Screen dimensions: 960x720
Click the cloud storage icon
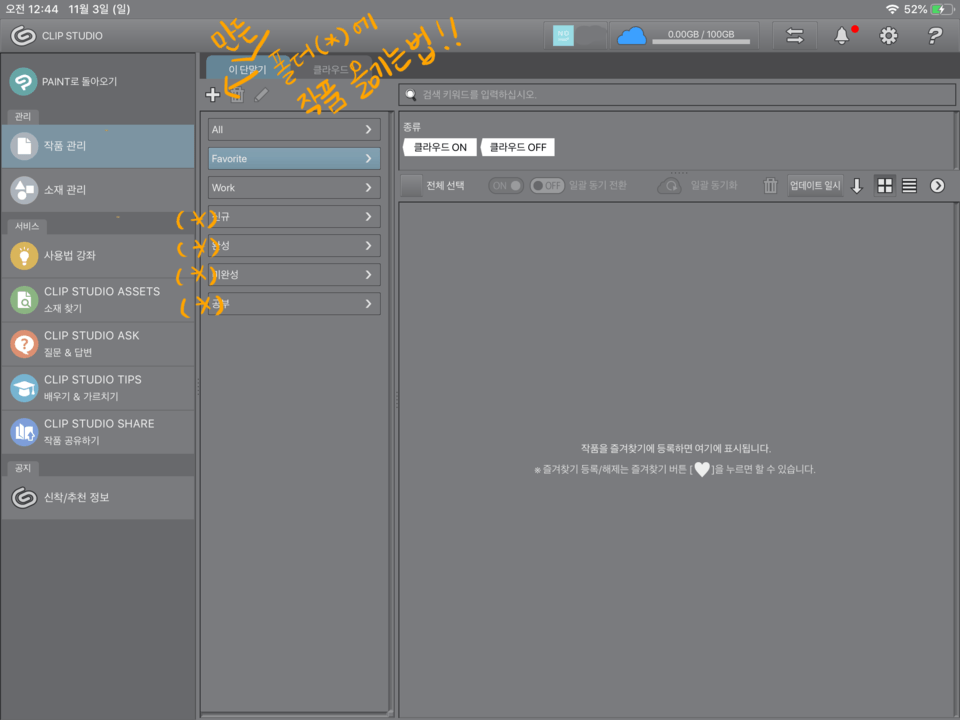point(632,36)
